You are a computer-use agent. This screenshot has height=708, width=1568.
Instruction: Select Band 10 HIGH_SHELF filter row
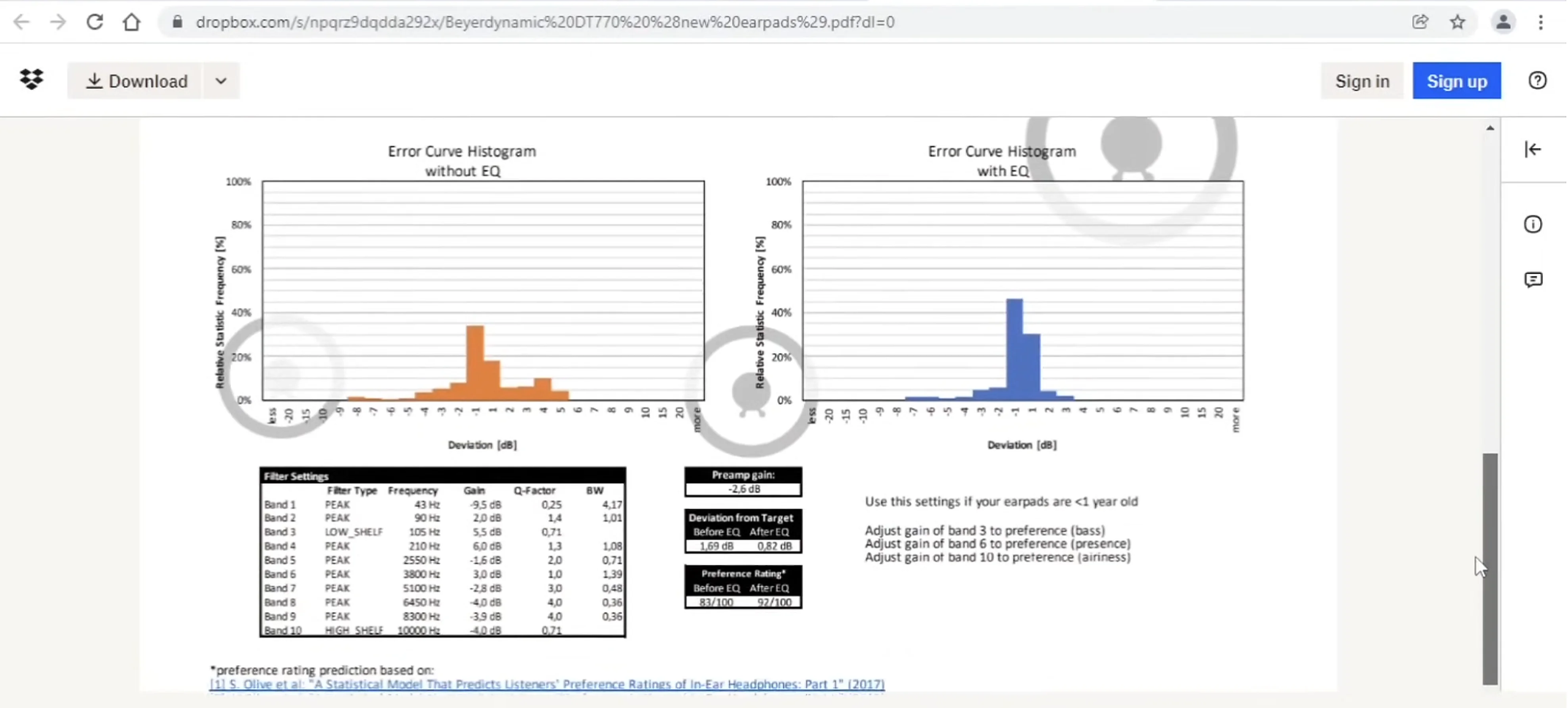442,630
